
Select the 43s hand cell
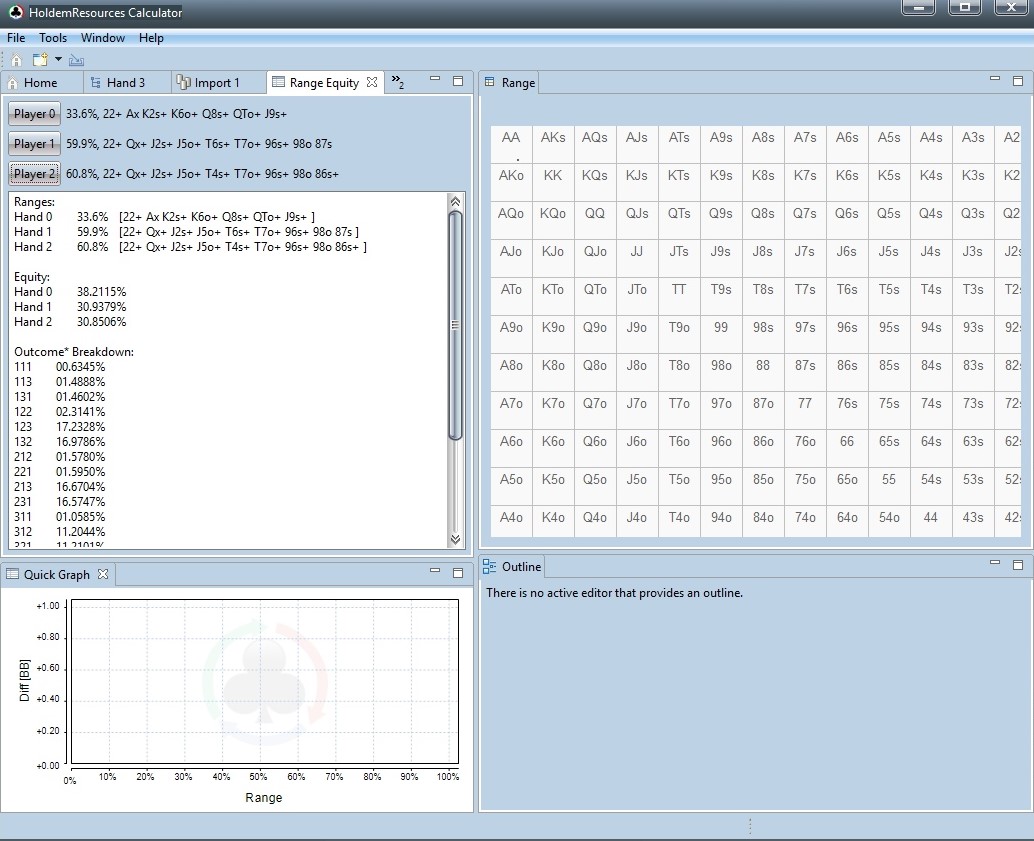coord(973,523)
